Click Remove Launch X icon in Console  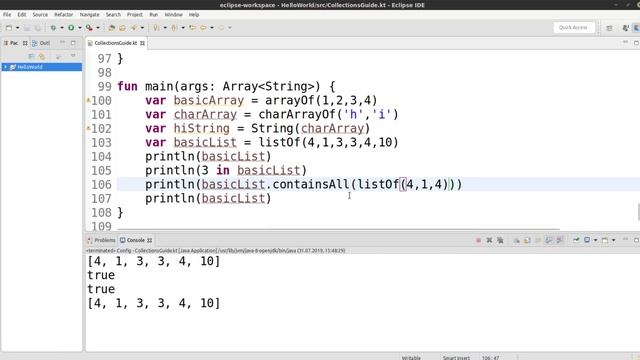[489, 240]
